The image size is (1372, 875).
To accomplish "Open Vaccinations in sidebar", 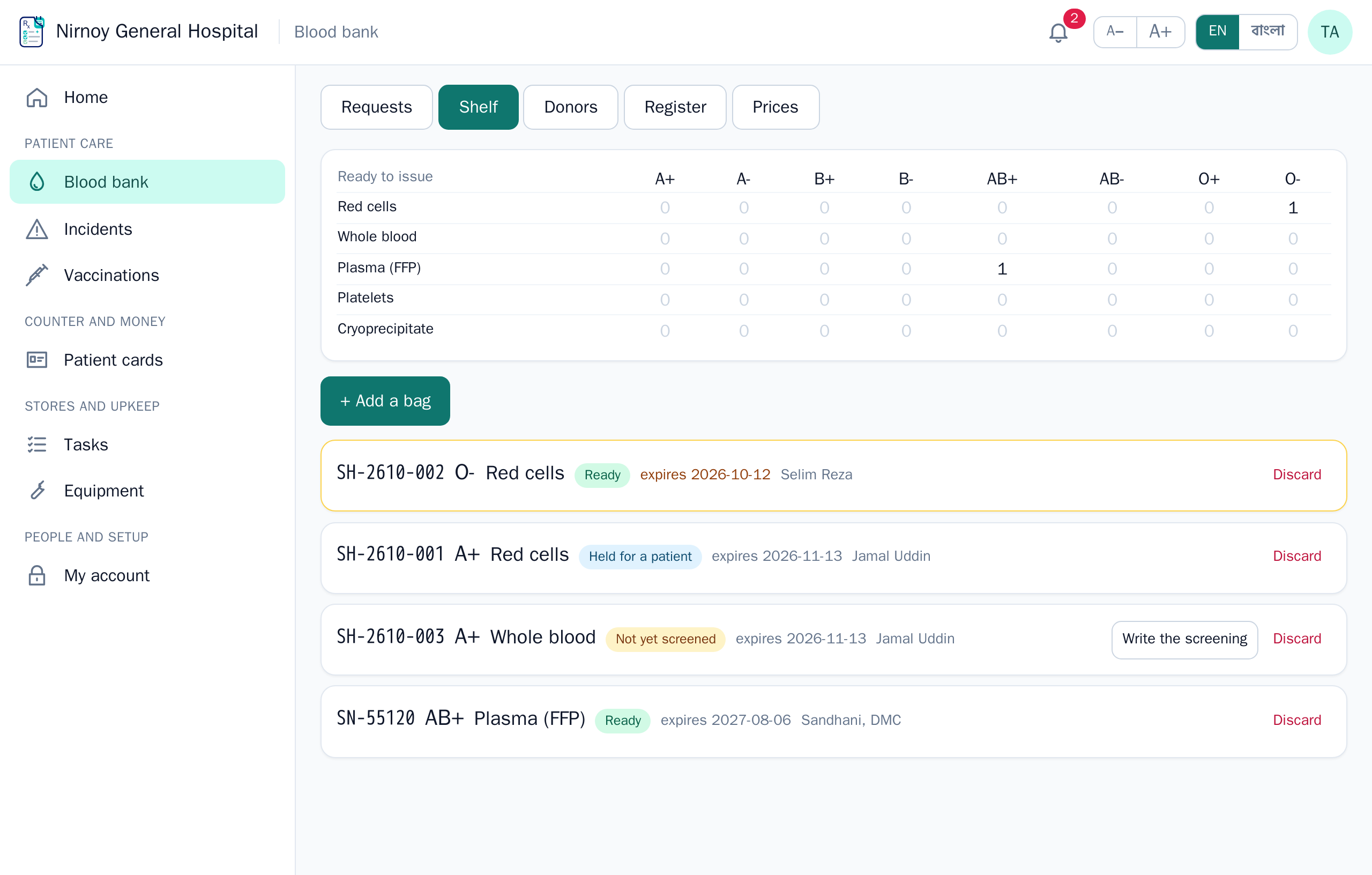I will (x=147, y=276).
